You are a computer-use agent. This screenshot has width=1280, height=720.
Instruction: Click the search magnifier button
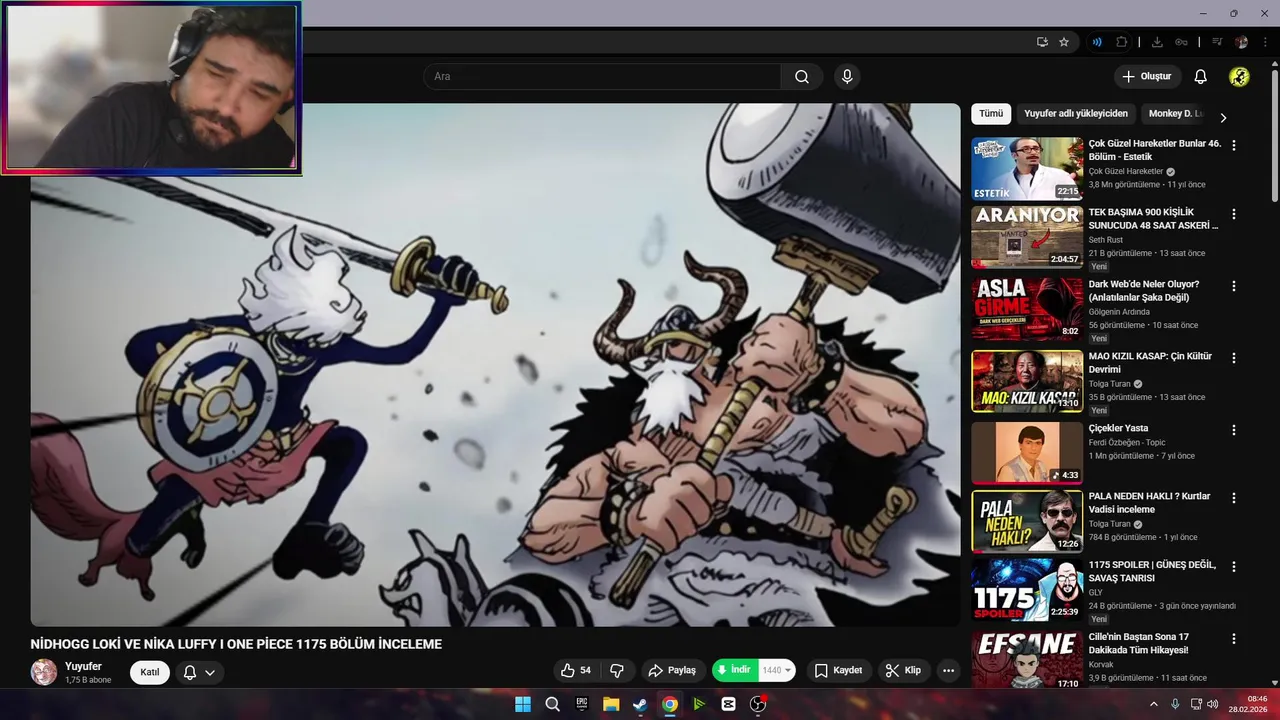click(802, 77)
